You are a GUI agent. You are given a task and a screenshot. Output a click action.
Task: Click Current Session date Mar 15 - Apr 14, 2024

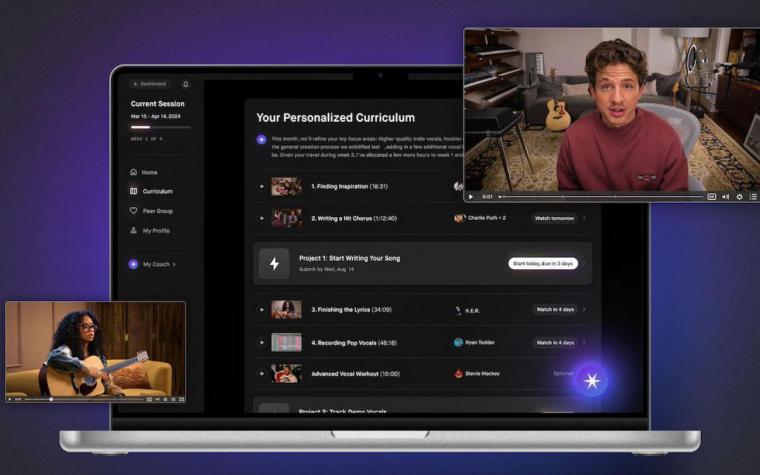click(156, 116)
